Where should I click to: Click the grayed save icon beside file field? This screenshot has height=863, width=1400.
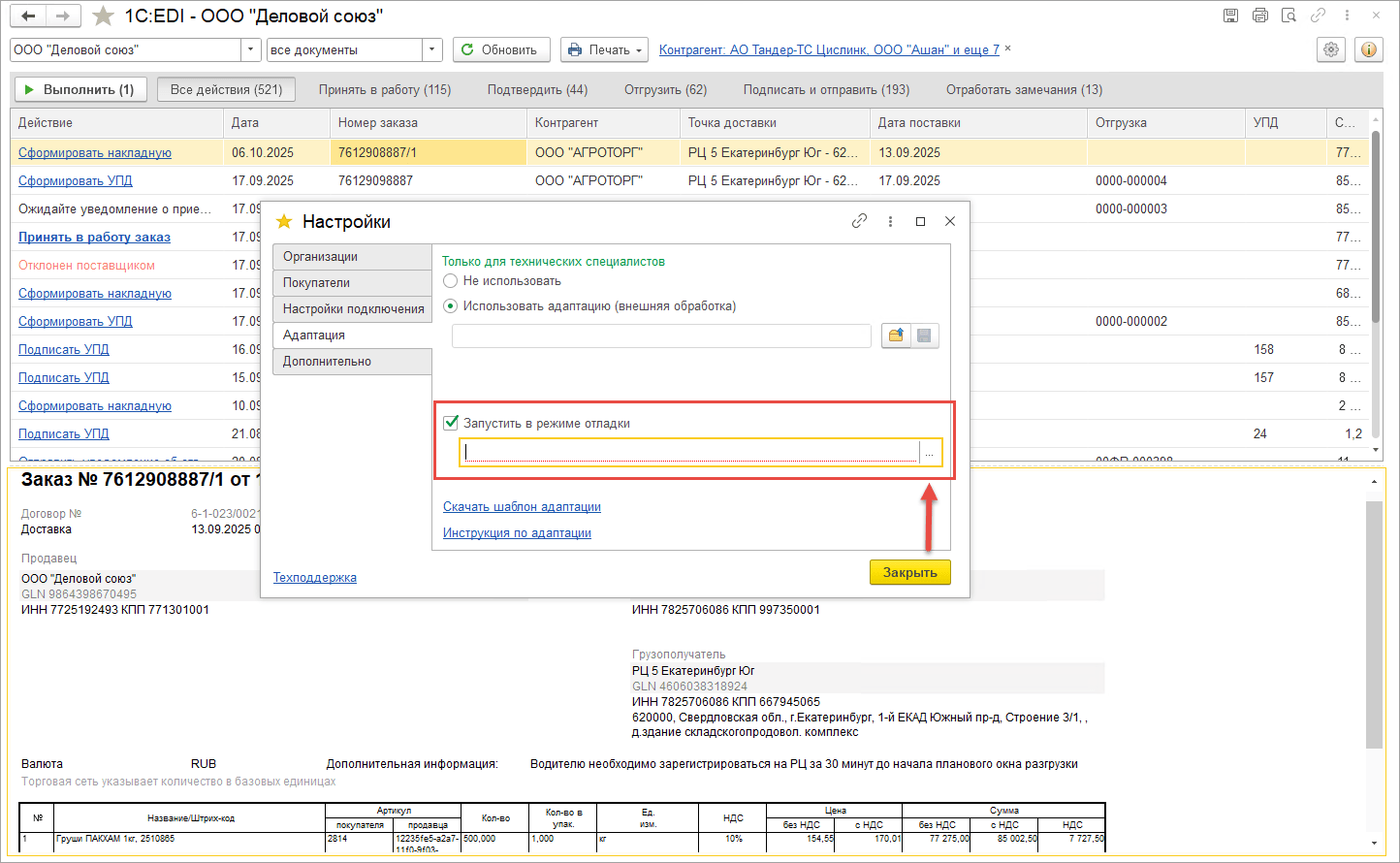tap(924, 336)
